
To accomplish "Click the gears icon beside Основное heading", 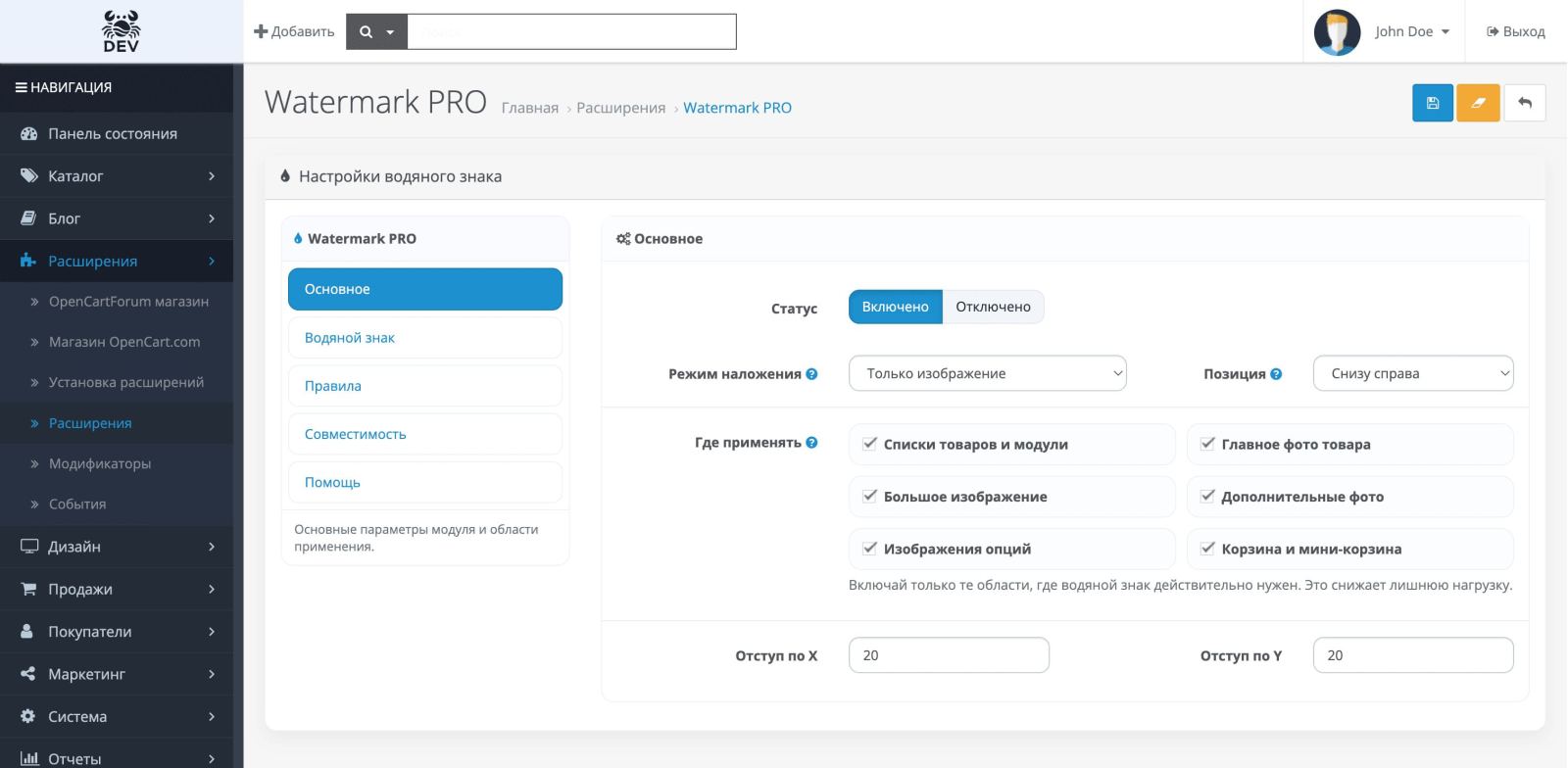I will [x=623, y=238].
